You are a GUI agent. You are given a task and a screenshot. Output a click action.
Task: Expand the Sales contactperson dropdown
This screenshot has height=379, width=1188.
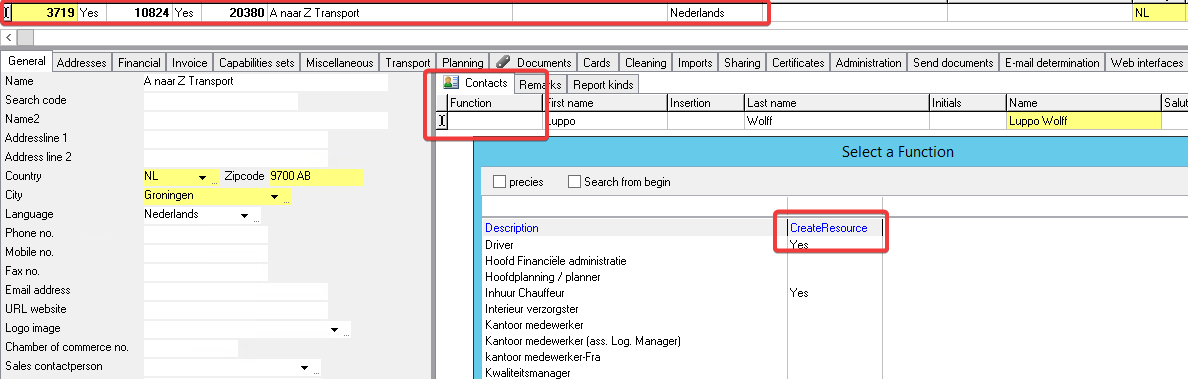[x=305, y=368]
